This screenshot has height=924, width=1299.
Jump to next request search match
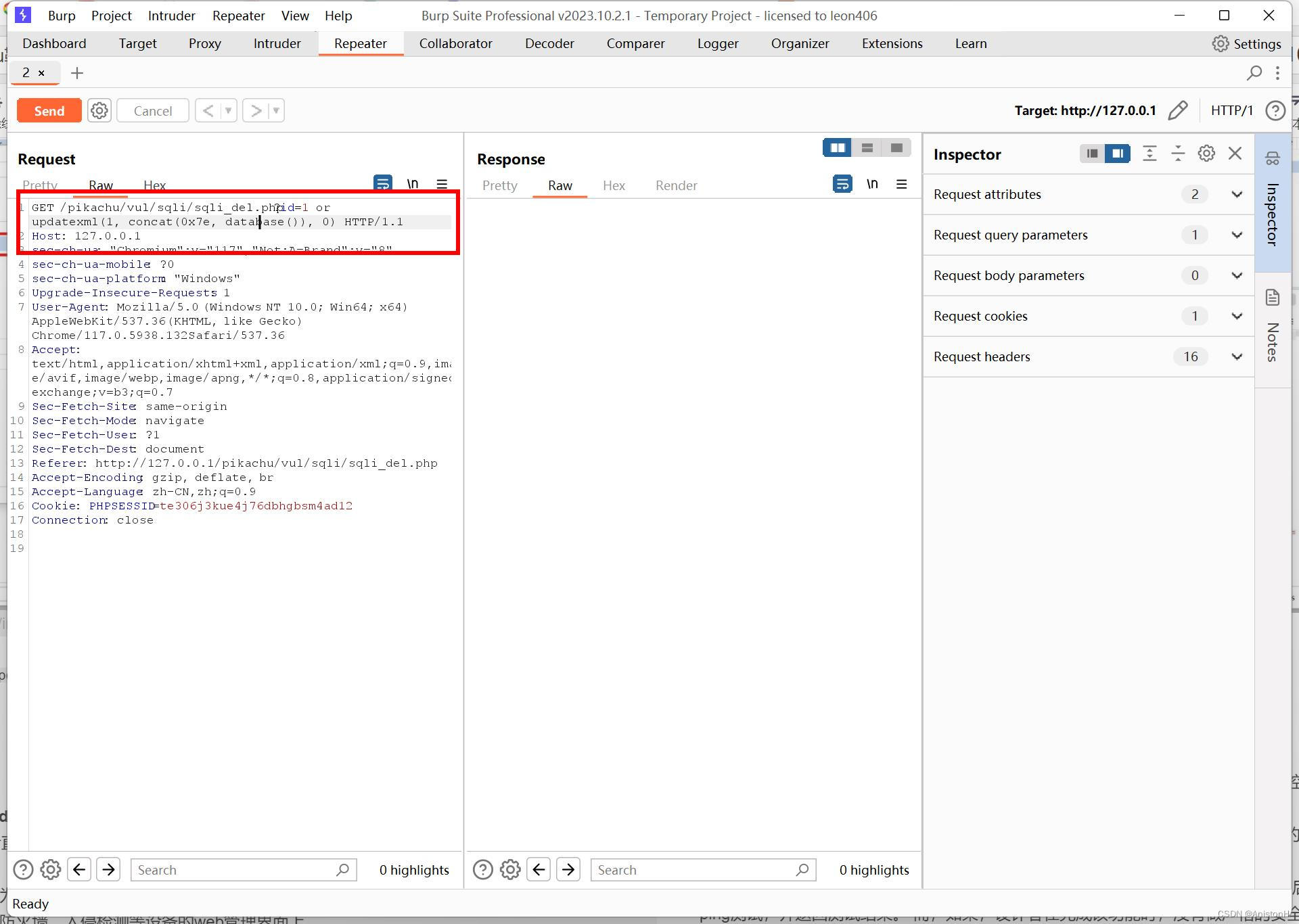[108, 870]
